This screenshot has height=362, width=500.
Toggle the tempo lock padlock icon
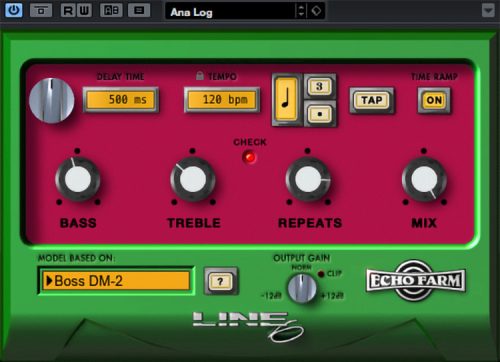(x=200, y=76)
